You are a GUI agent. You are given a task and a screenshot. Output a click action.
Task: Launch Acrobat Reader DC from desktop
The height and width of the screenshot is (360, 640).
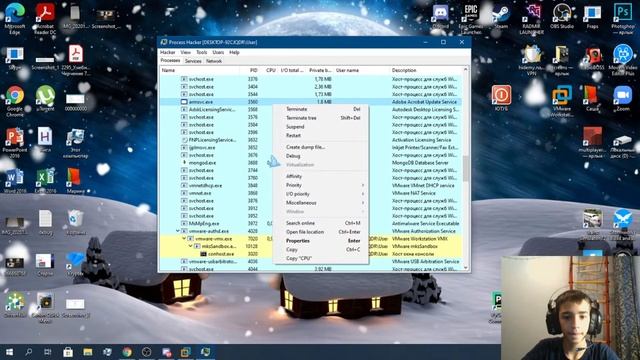(x=45, y=18)
